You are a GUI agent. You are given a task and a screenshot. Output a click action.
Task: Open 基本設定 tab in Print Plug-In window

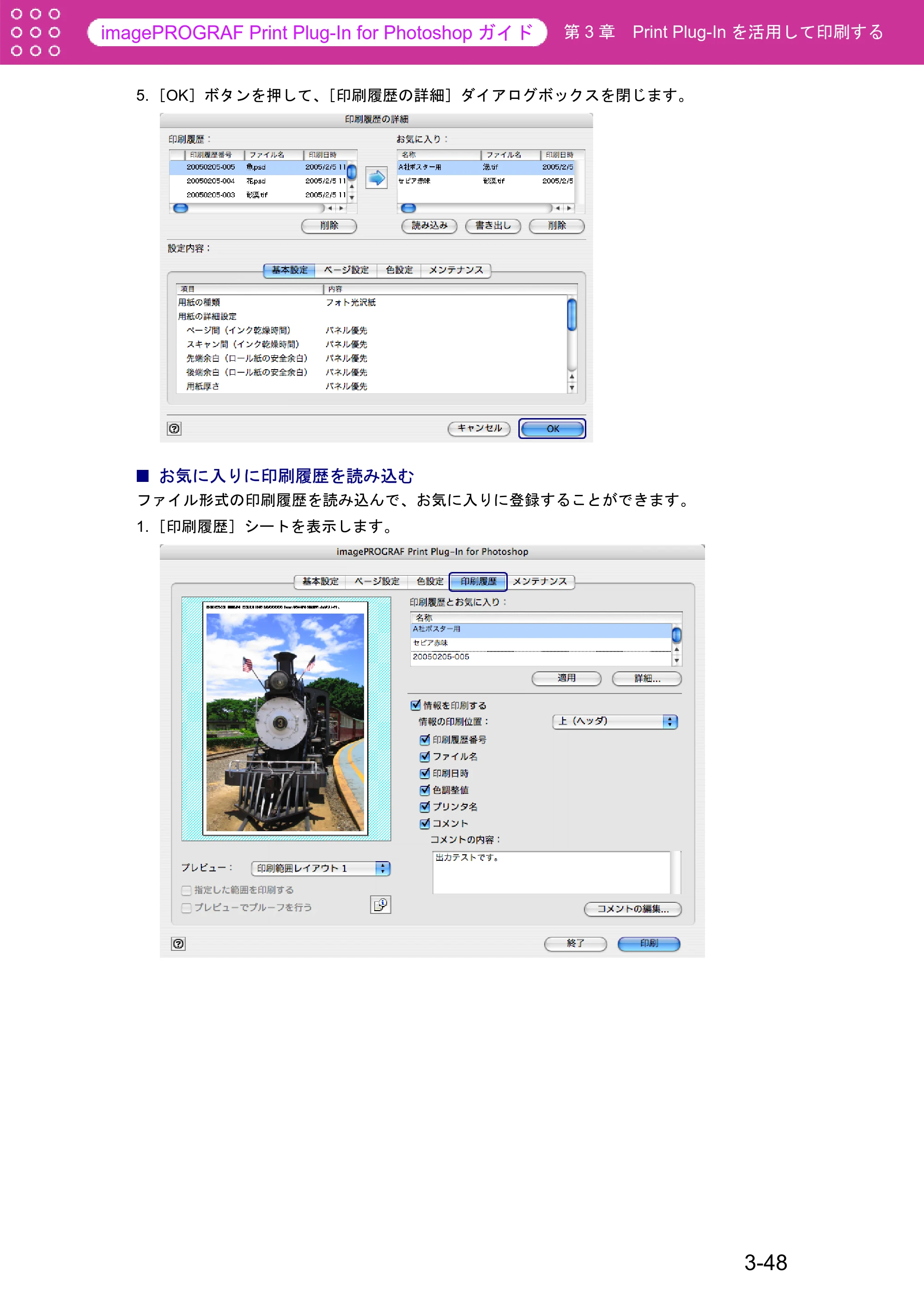pos(320,581)
